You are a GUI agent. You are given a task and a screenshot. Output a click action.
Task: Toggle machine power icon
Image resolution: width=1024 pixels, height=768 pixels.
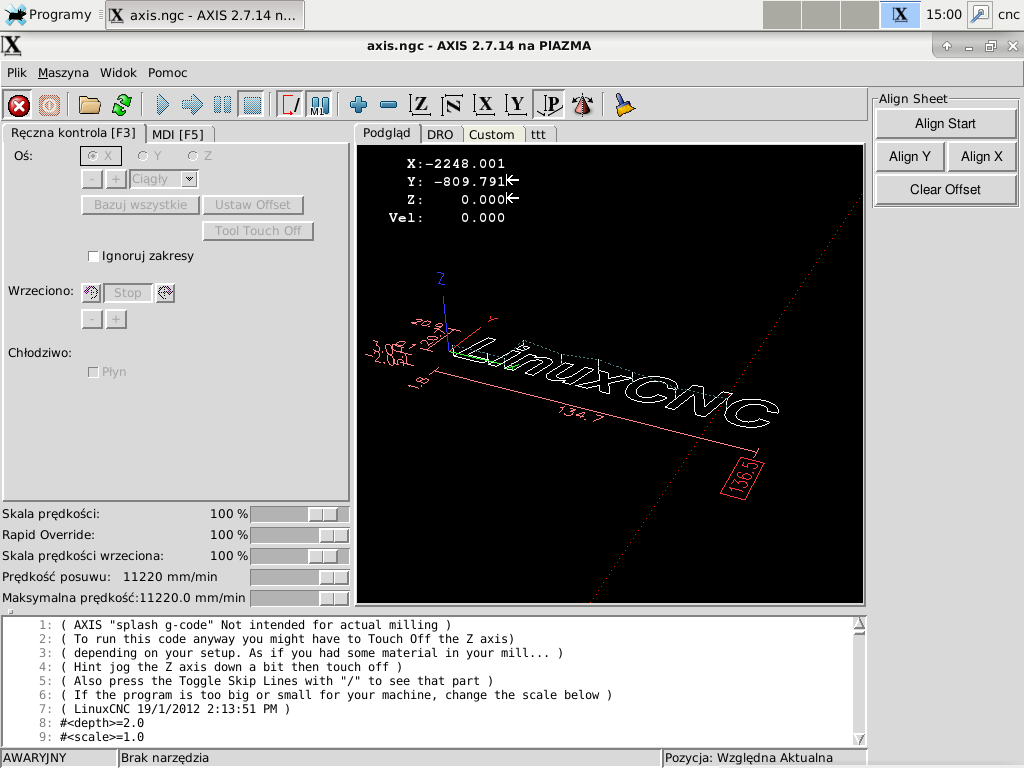pyautogui.click(x=49, y=104)
